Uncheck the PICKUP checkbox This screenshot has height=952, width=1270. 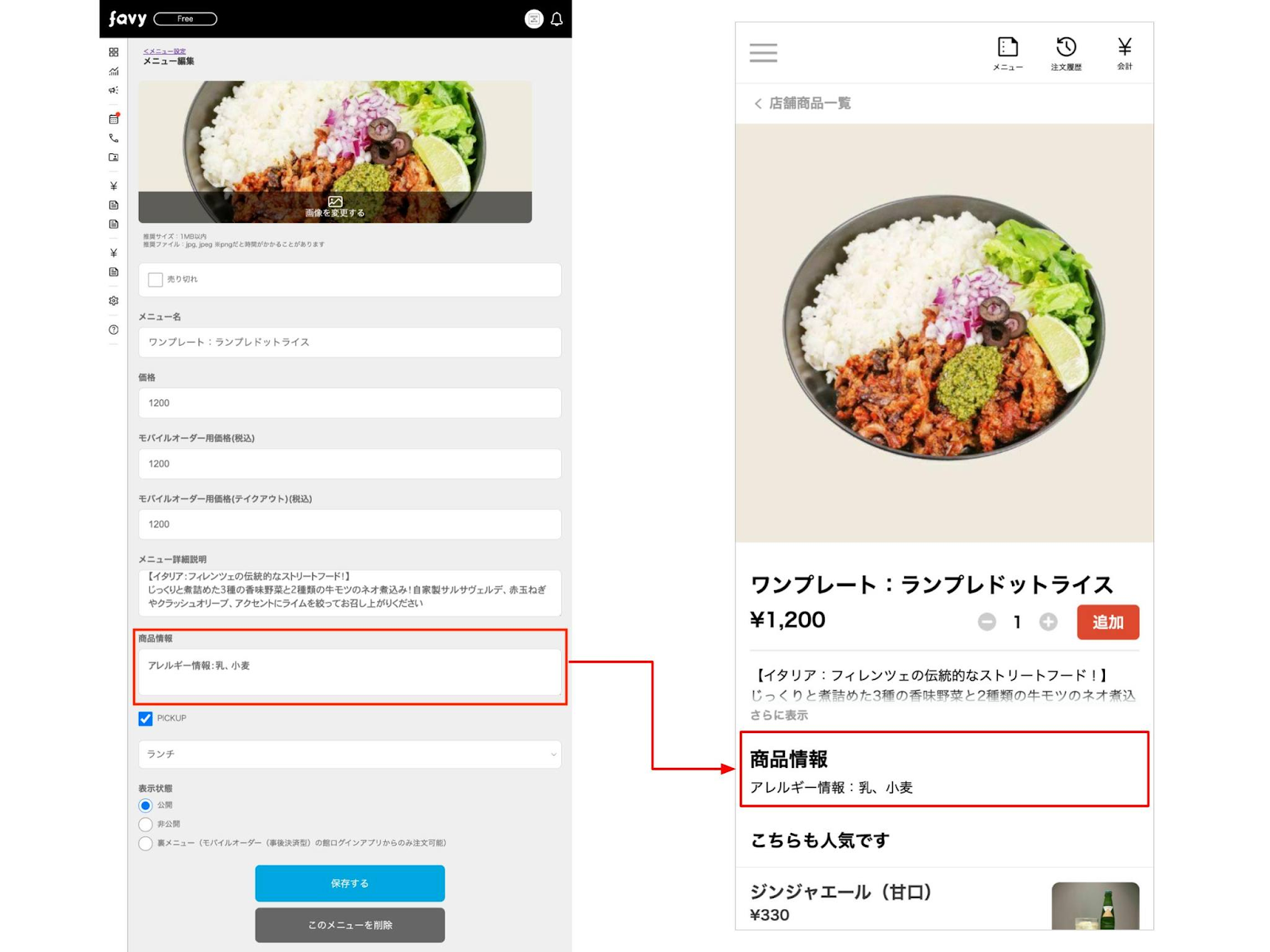point(145,719)
